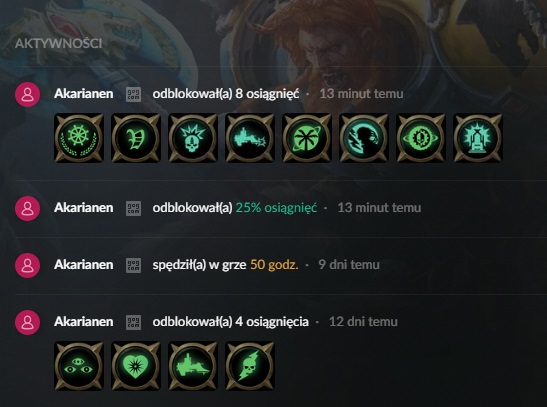
Task: Open the firing spaceship achievement icon
Action: pyautogui.click(x=249, y=138)
